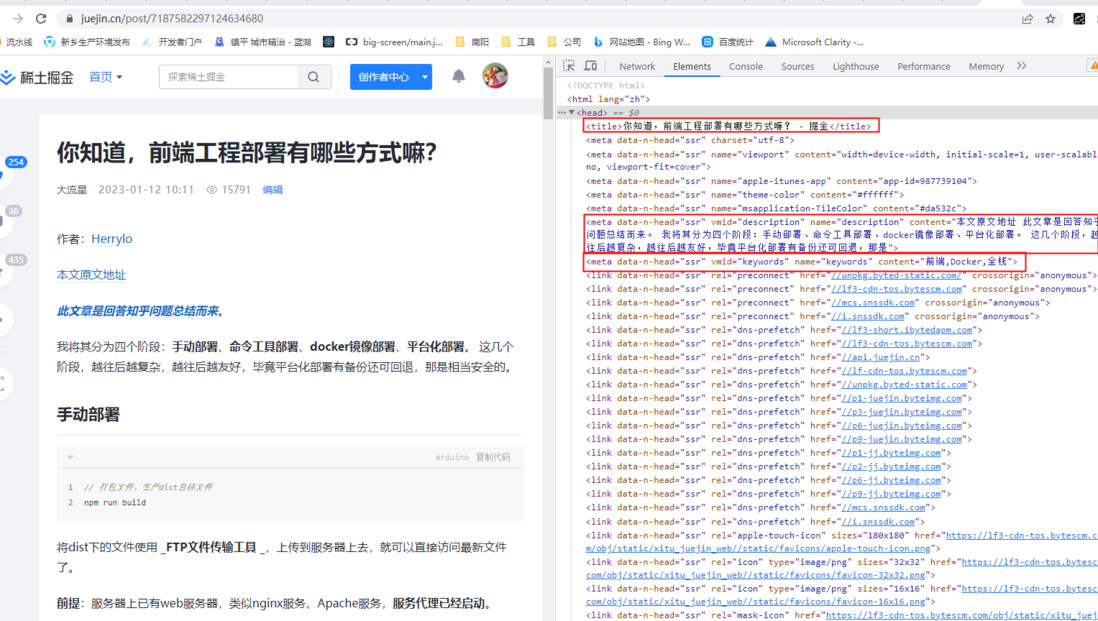
Task: Click the like count badge 254
Action: point(16,162)
